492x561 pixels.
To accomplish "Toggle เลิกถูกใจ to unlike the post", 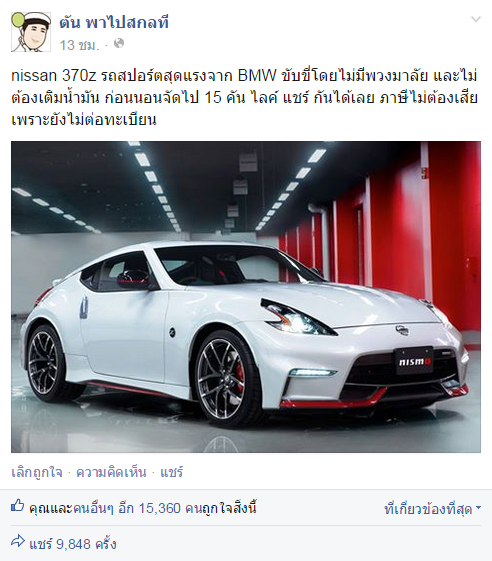I will pos(37,472).
